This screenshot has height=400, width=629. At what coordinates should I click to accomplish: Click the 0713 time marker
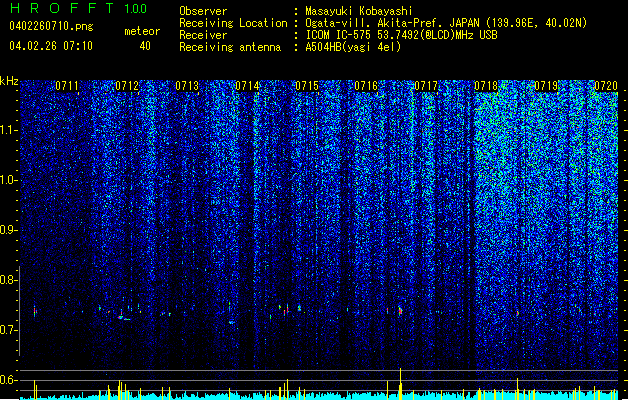tap(187, 86)
